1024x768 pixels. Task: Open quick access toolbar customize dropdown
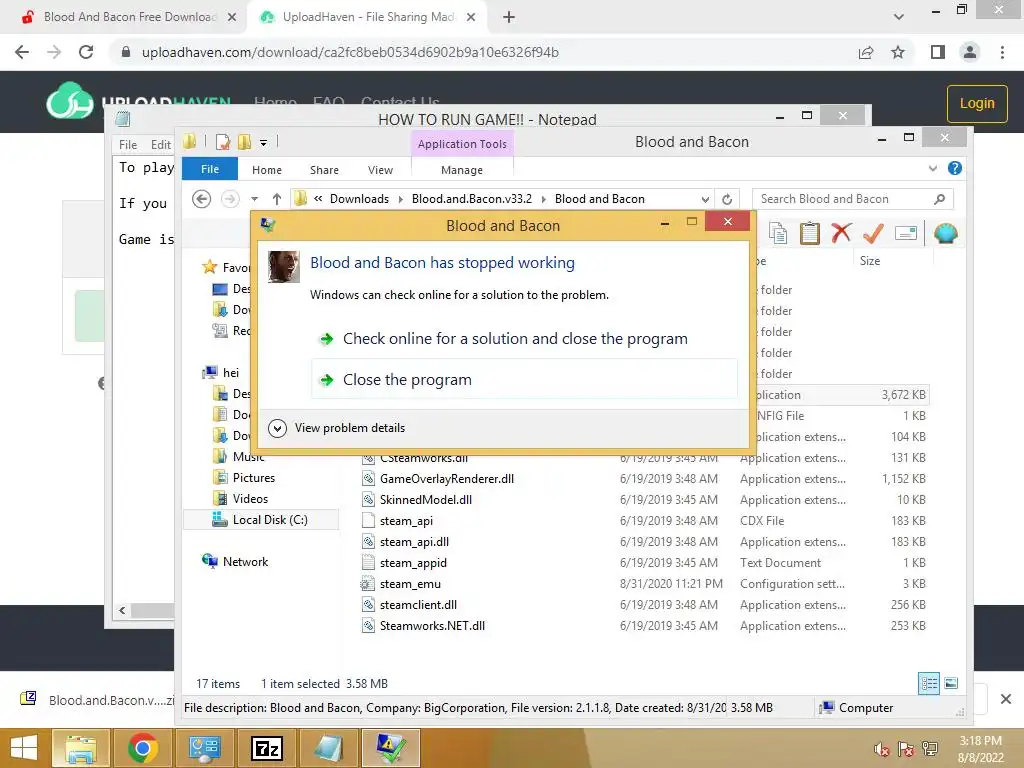[263, 142]
